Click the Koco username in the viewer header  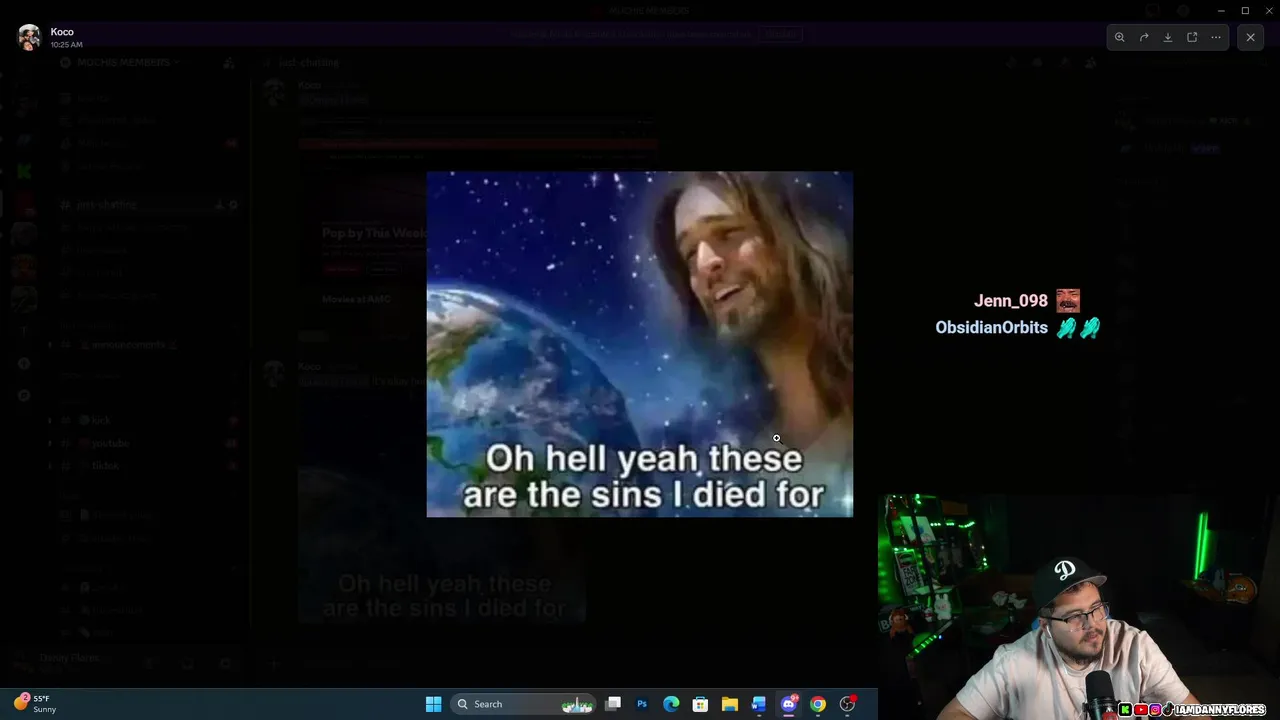pos(62,32)
